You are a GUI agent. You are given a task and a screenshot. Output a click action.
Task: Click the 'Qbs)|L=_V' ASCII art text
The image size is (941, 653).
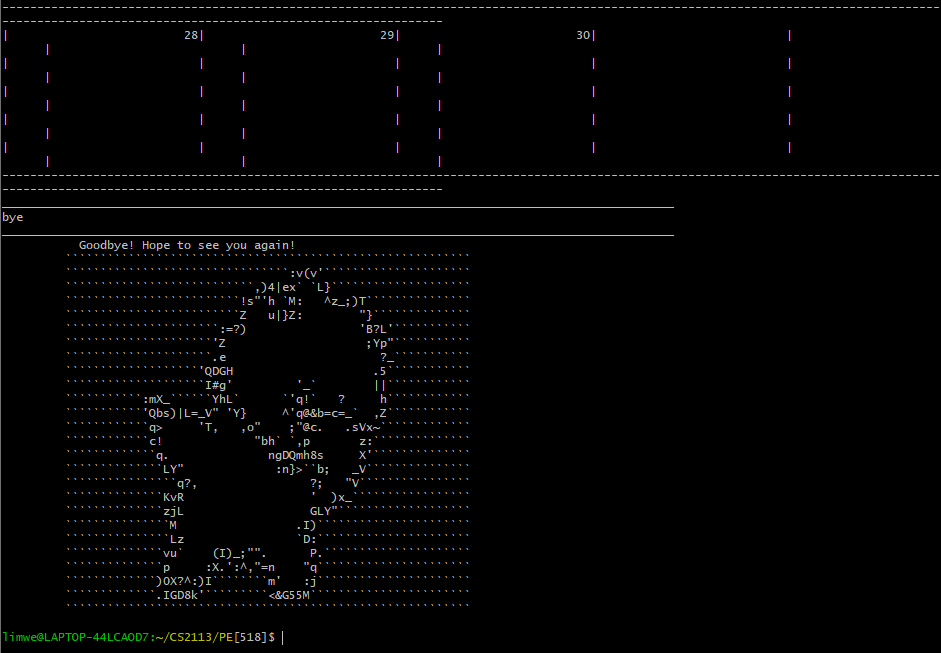pyautogui.click(x=180, y=414)
